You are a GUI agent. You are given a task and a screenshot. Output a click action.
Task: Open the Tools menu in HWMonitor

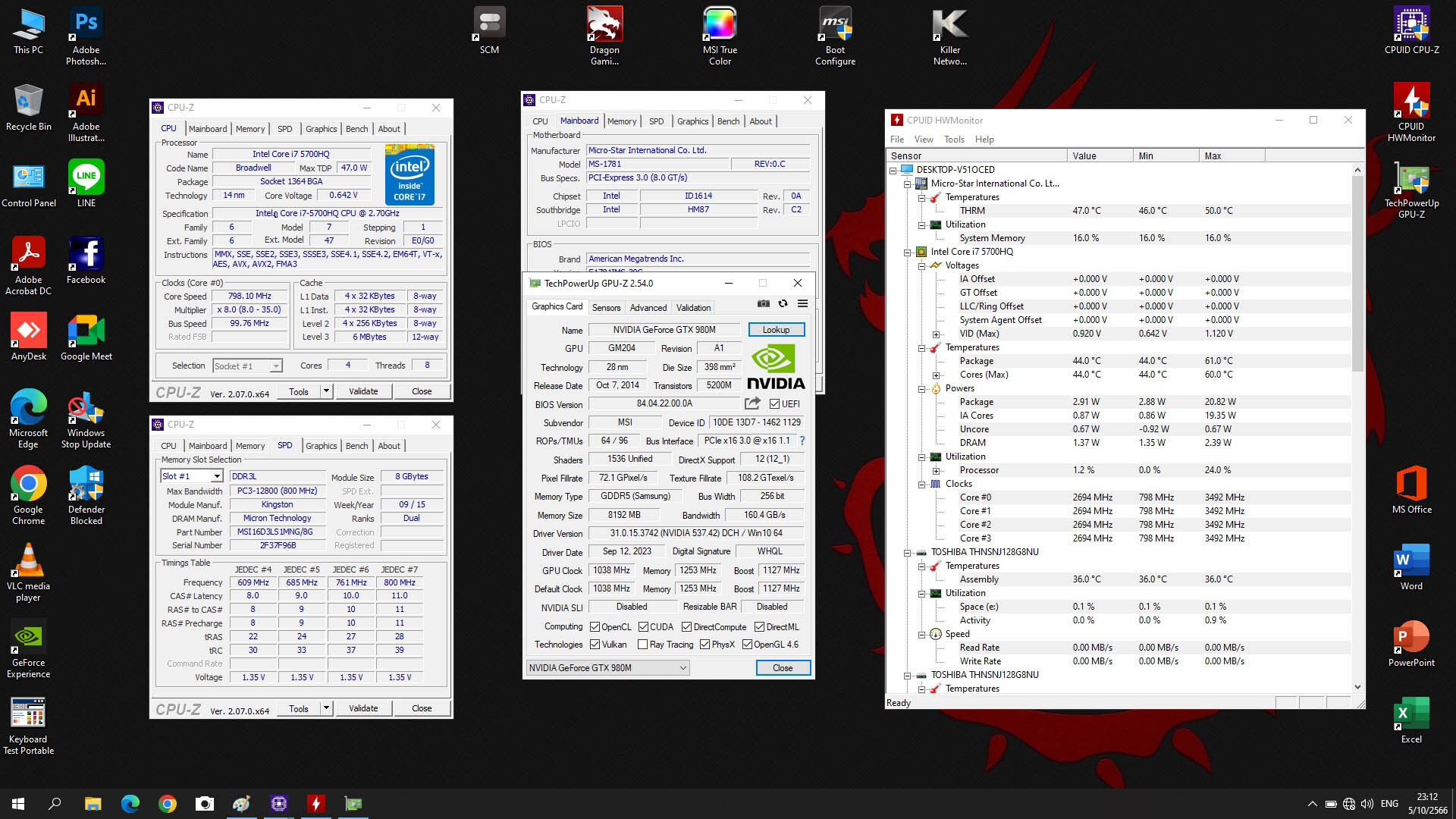coord(954,140)
